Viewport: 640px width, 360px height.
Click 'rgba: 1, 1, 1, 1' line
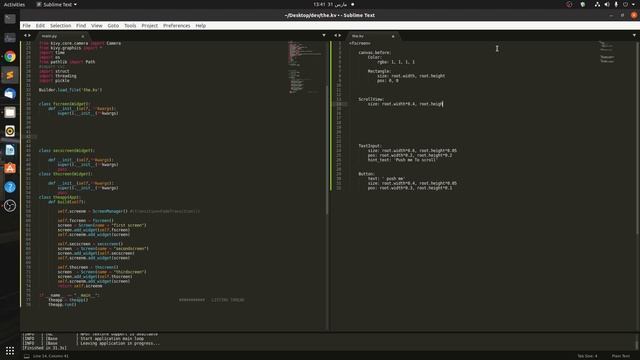[396, 62]
